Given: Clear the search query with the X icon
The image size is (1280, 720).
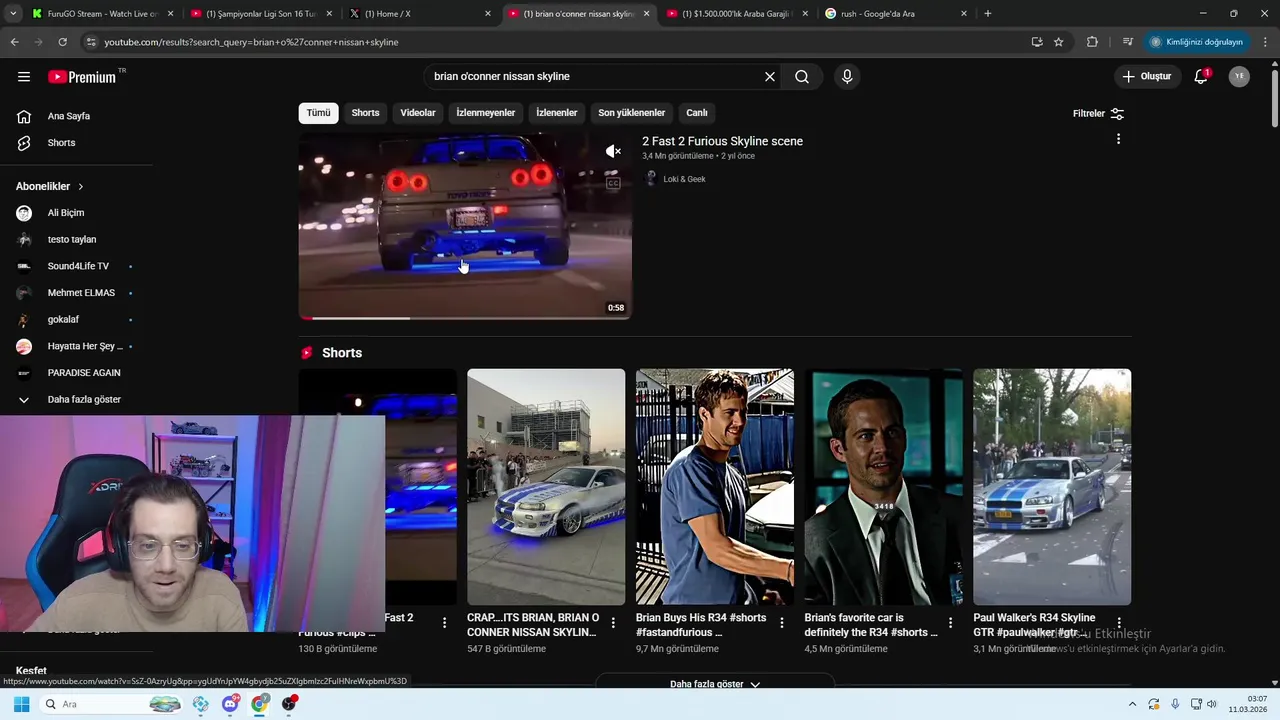Looking at the screenshot, I should click(770, 76).
